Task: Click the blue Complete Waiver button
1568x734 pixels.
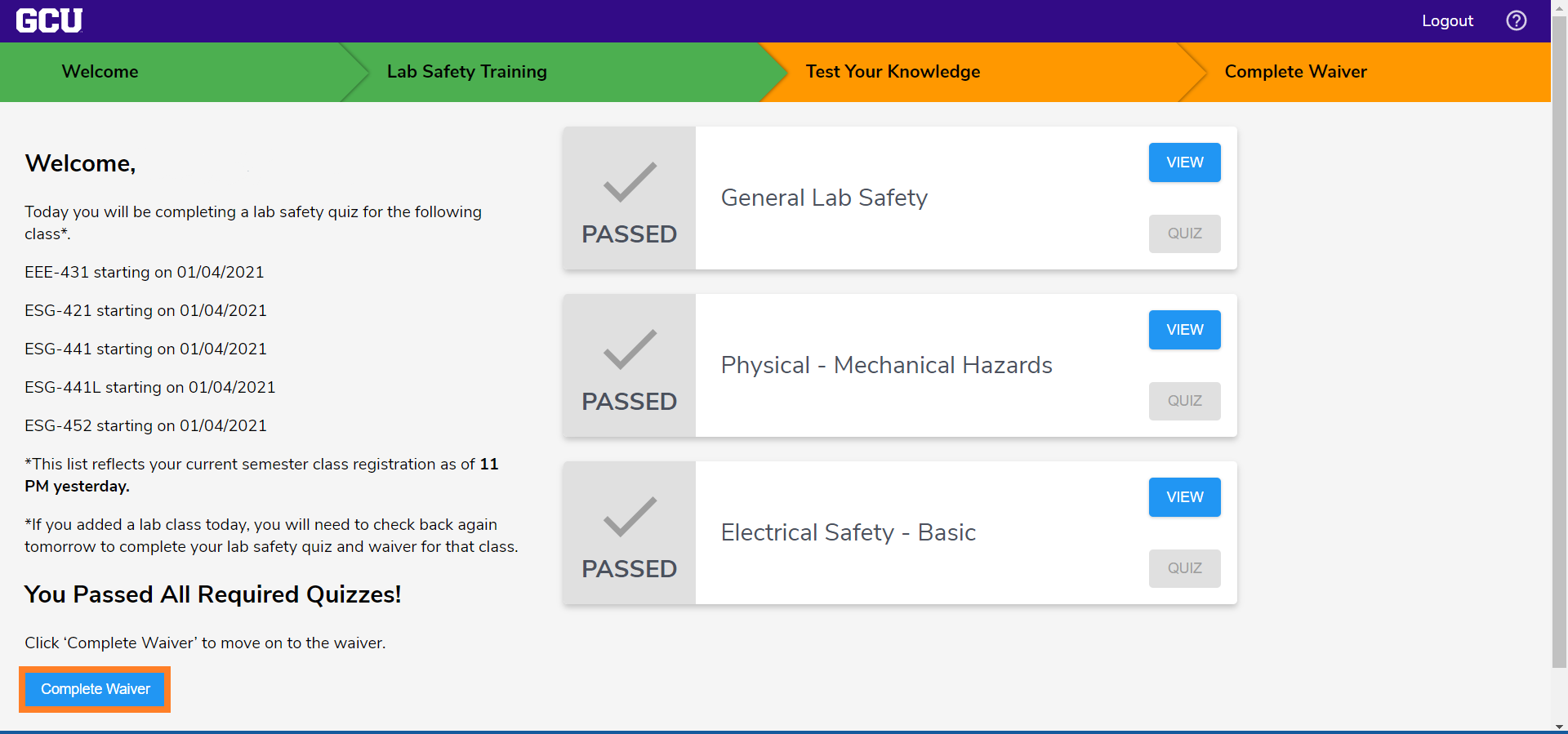Action: (x=95, y=689)
